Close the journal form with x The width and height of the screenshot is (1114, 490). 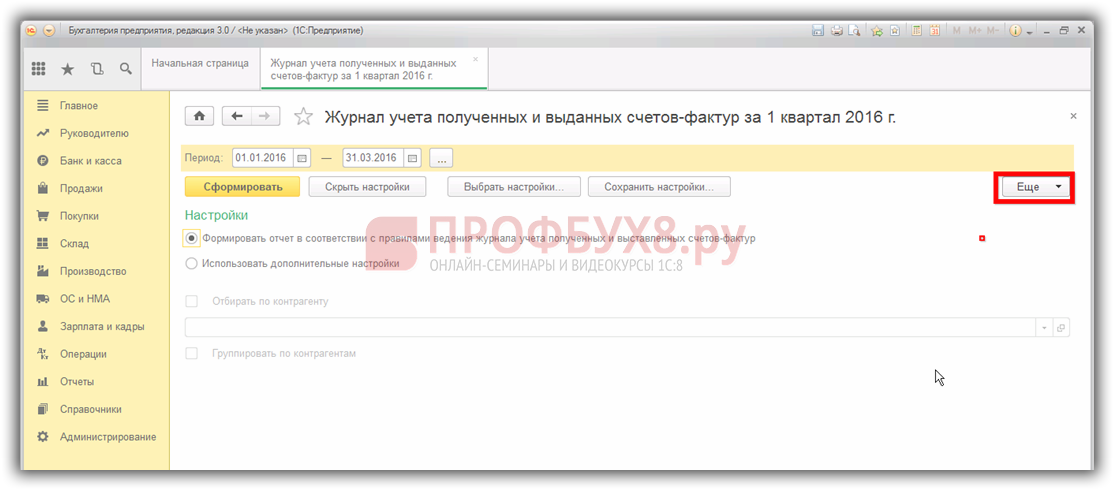pos(1074,116)
